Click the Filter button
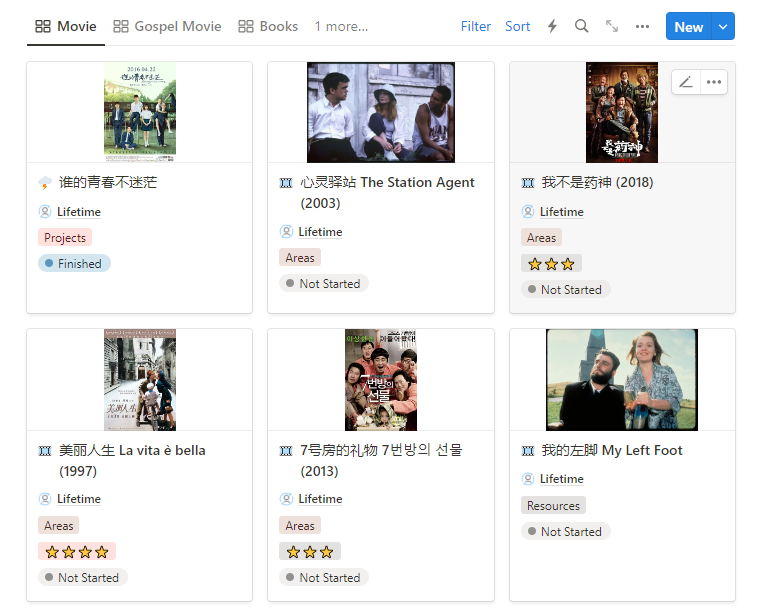 click(476, 27)
